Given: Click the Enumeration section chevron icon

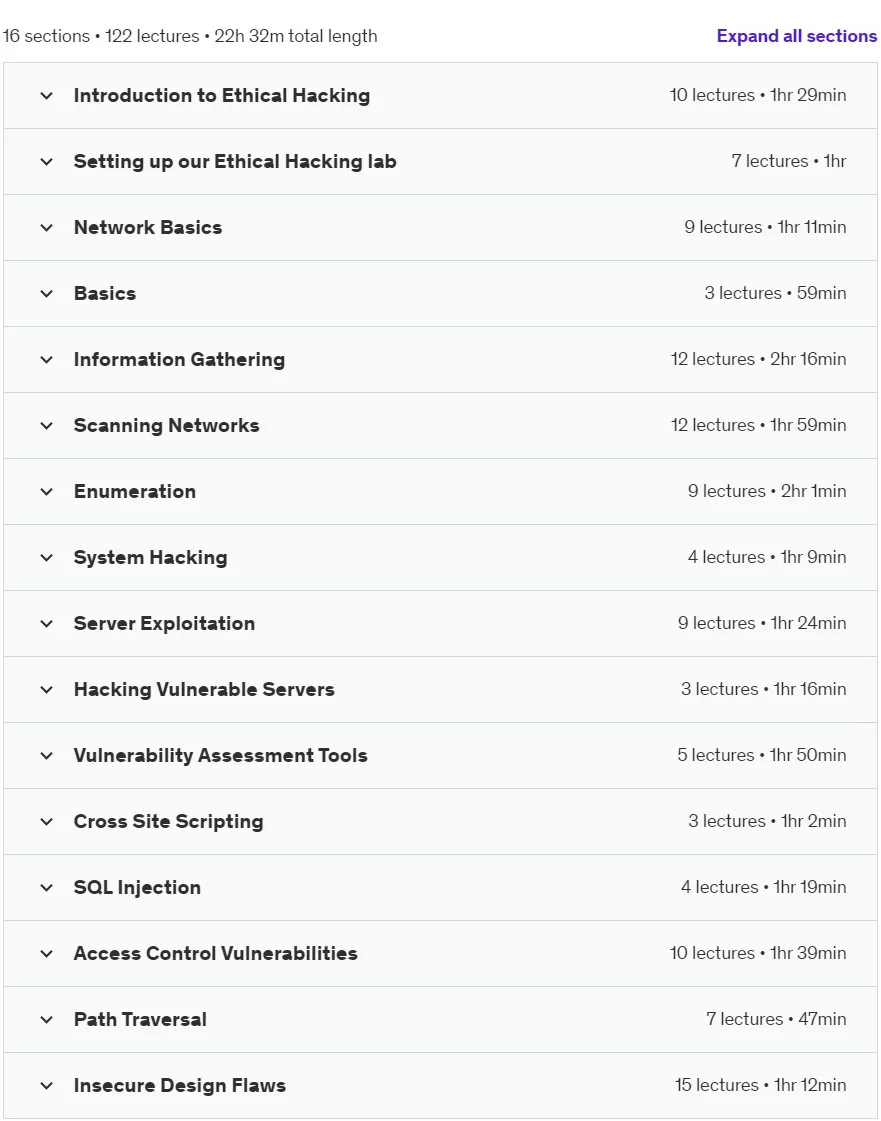Looking at the screenshot, I should click(46, 492).
